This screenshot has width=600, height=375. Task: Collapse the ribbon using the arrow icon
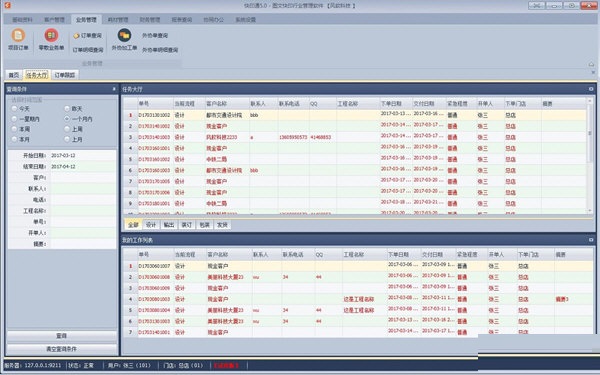591,64
